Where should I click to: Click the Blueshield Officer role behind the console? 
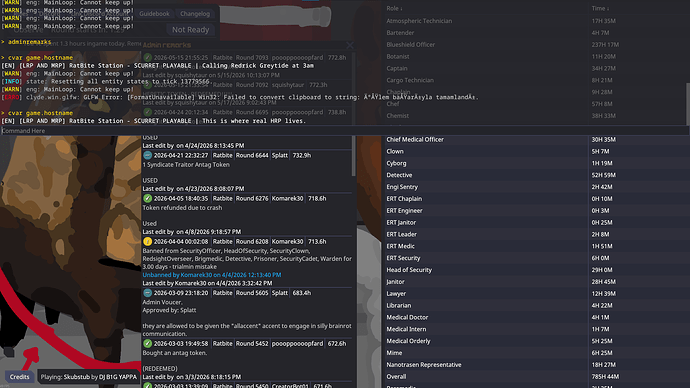(411, 44)
